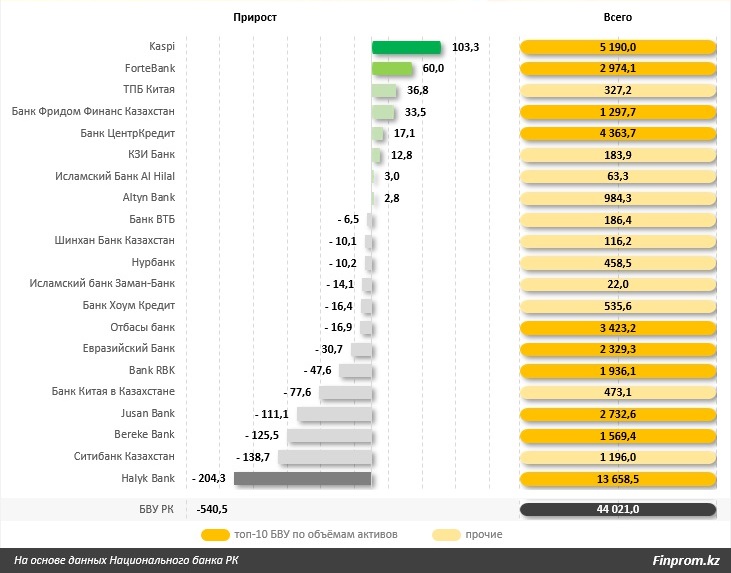The image size is (731, 573).
Task: Click the Bank RBK negative bar
Action: 355,371
